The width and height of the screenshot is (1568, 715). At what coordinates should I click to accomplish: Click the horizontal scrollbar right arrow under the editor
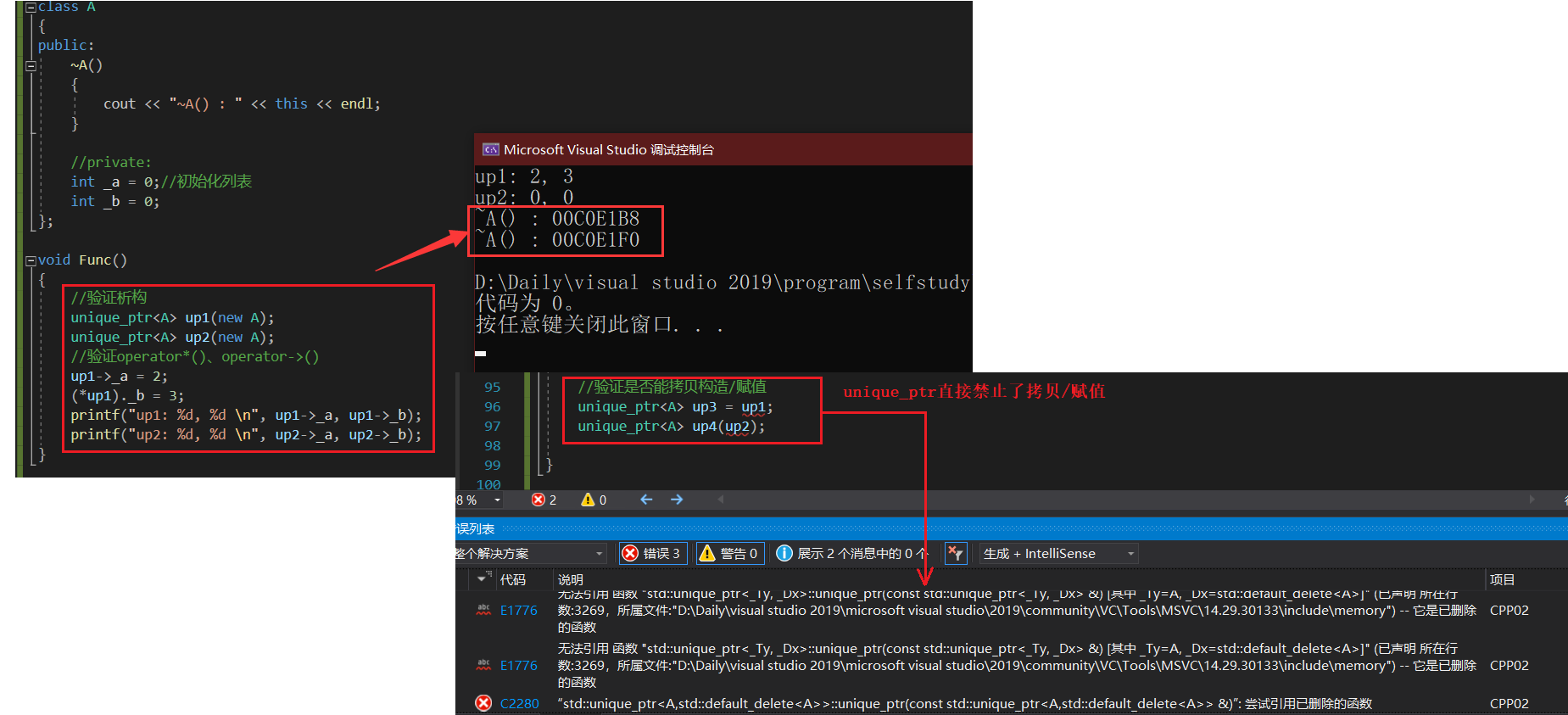tap(1532, 500)
